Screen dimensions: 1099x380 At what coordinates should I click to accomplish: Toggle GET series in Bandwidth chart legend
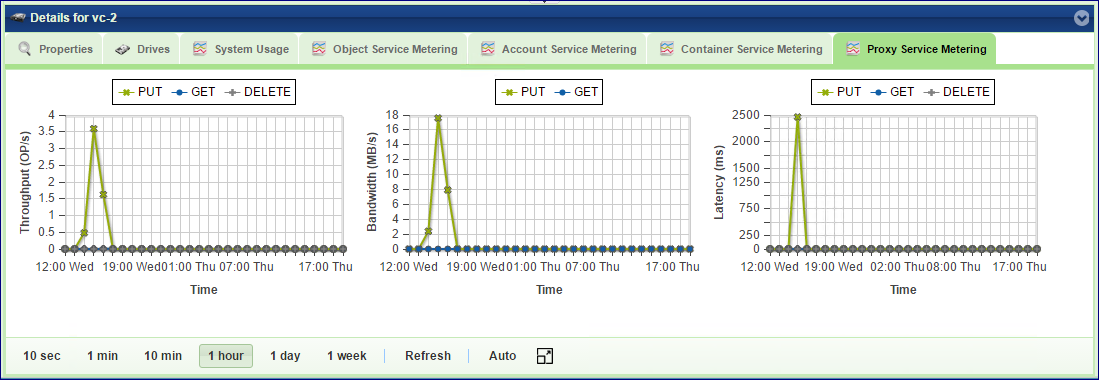(x=575, y=91)
